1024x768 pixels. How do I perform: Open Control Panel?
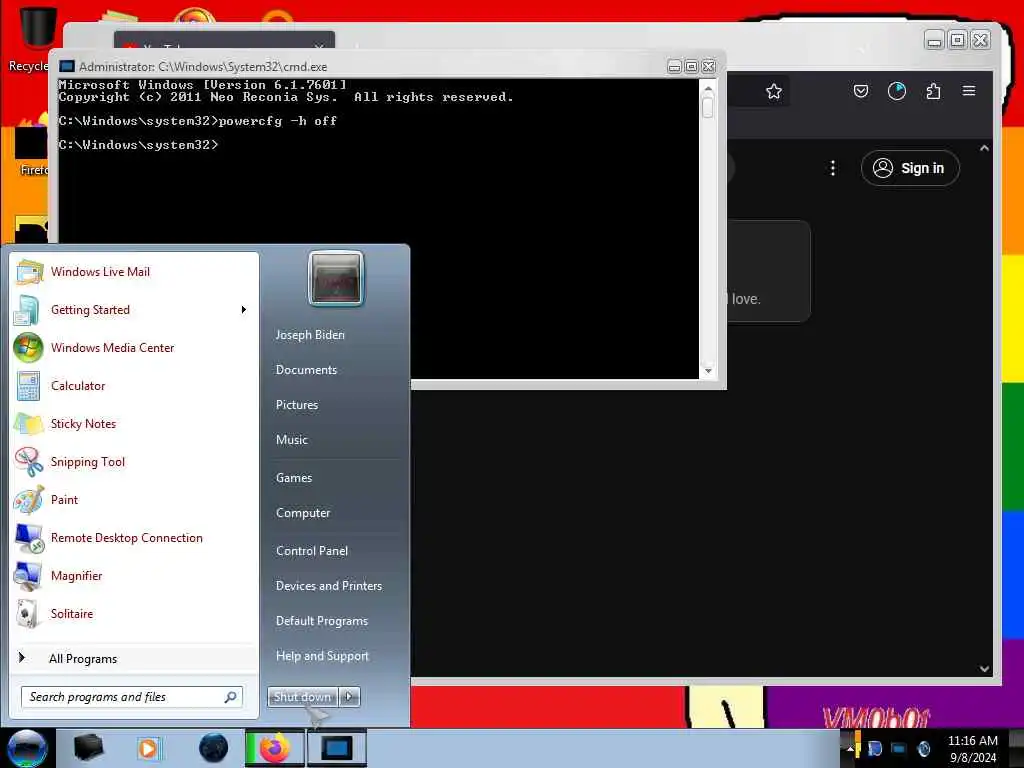312,551
